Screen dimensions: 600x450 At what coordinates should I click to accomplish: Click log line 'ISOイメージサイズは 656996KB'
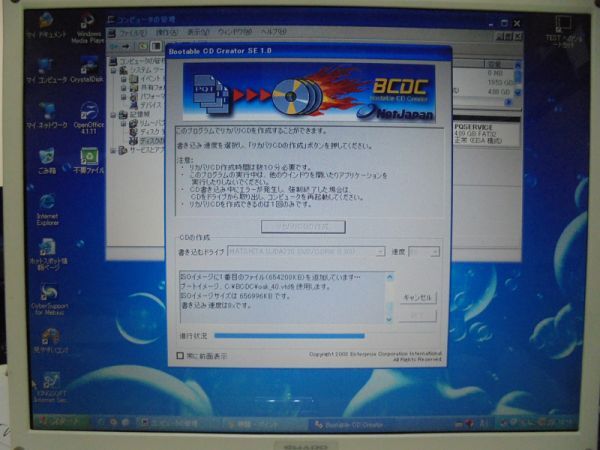pos(235,296)
